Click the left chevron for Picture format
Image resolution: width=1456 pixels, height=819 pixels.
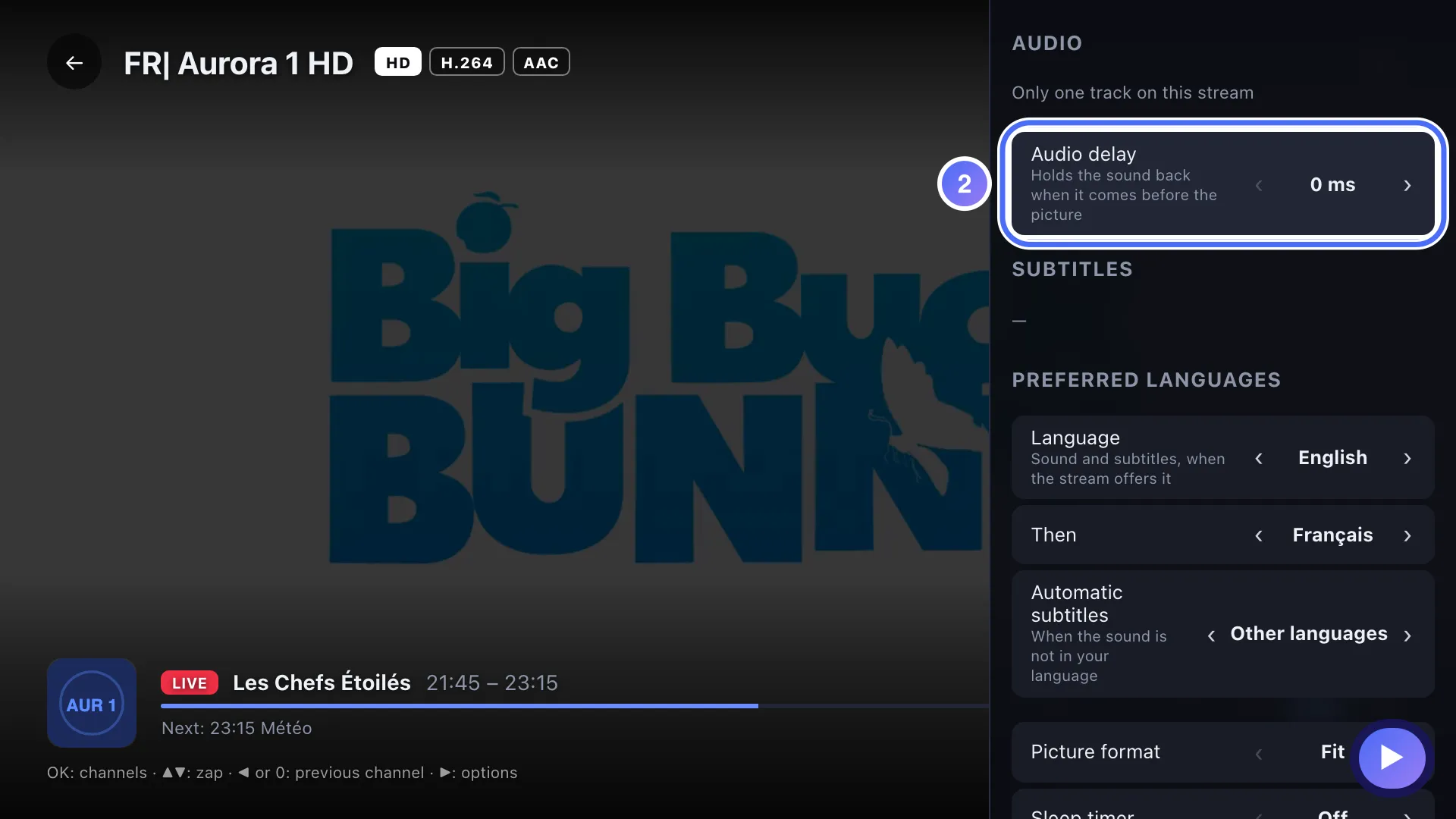tap(1259, 753)
